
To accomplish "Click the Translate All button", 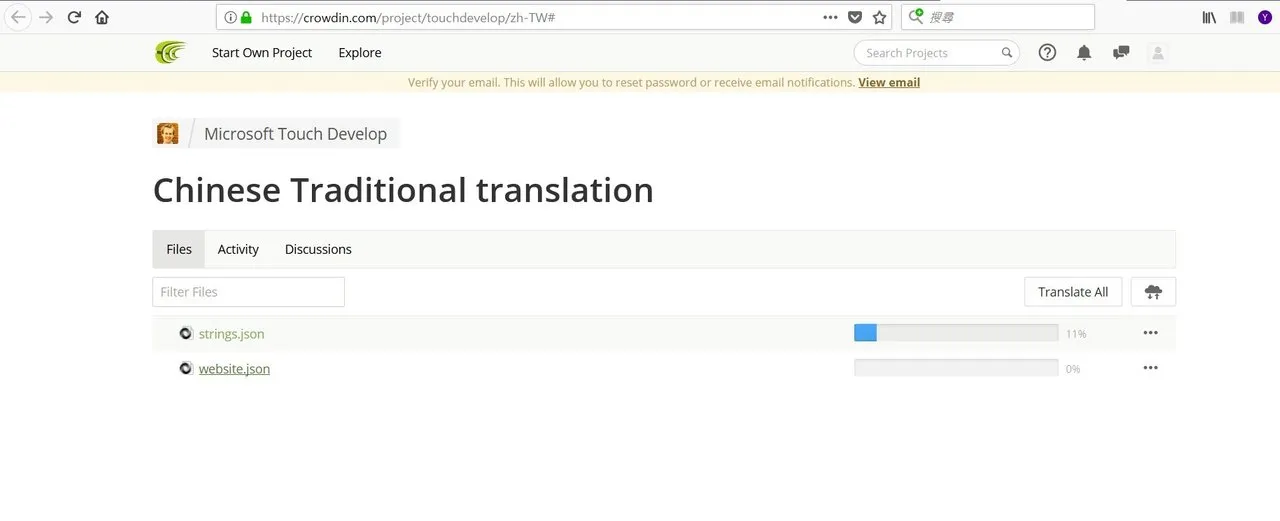I will coord(1073,292).
